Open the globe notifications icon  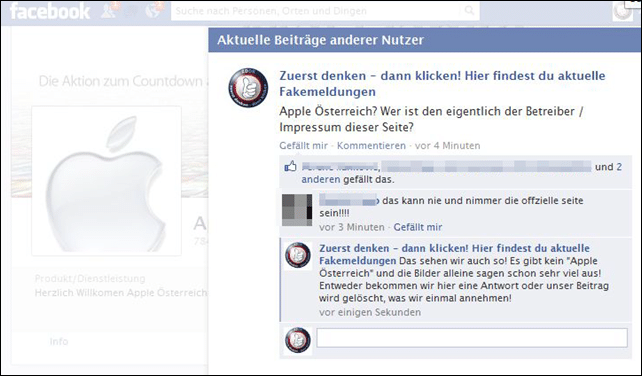(154, 11)
